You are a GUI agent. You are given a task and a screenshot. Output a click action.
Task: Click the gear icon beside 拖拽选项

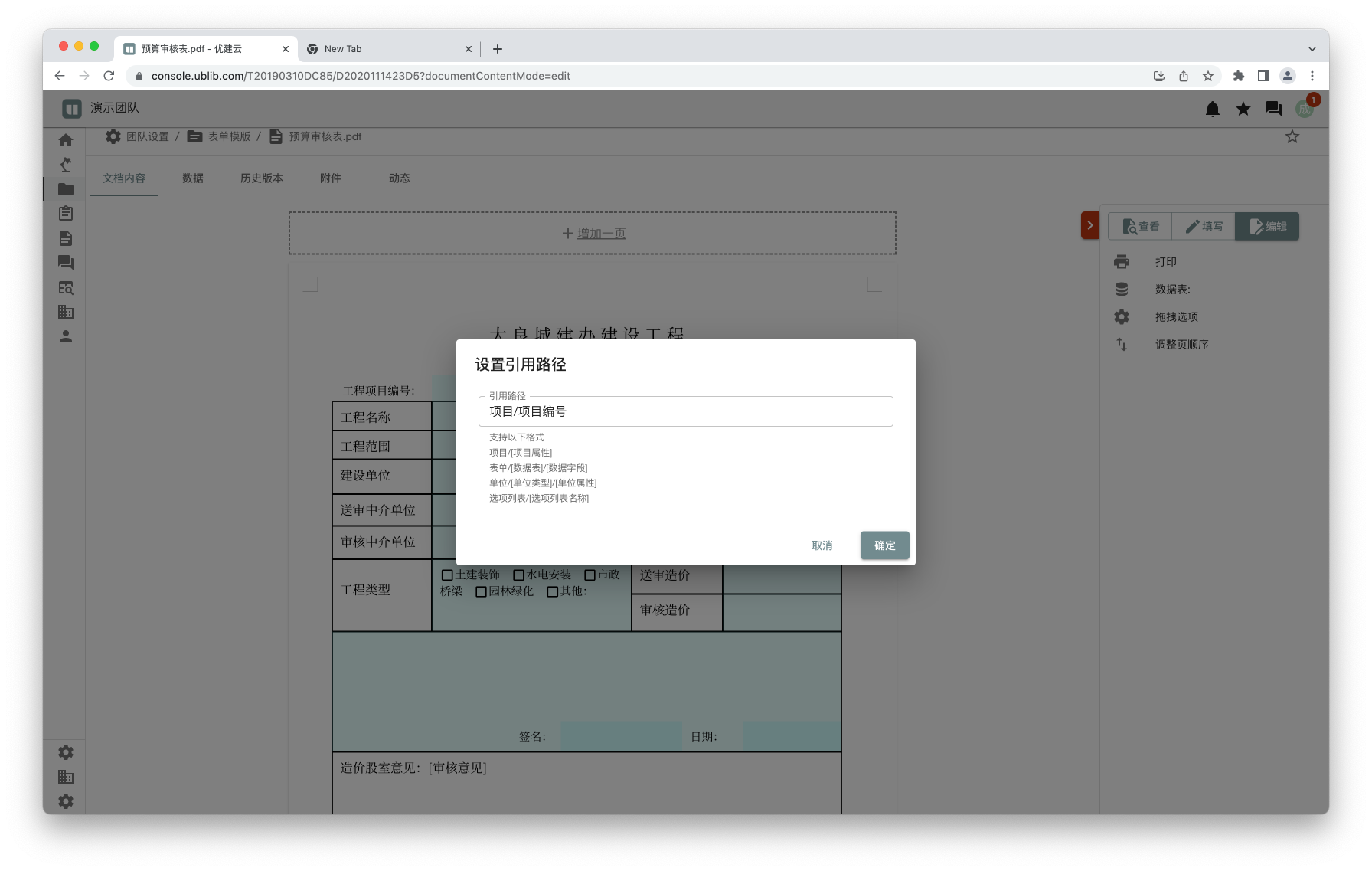1122,317
